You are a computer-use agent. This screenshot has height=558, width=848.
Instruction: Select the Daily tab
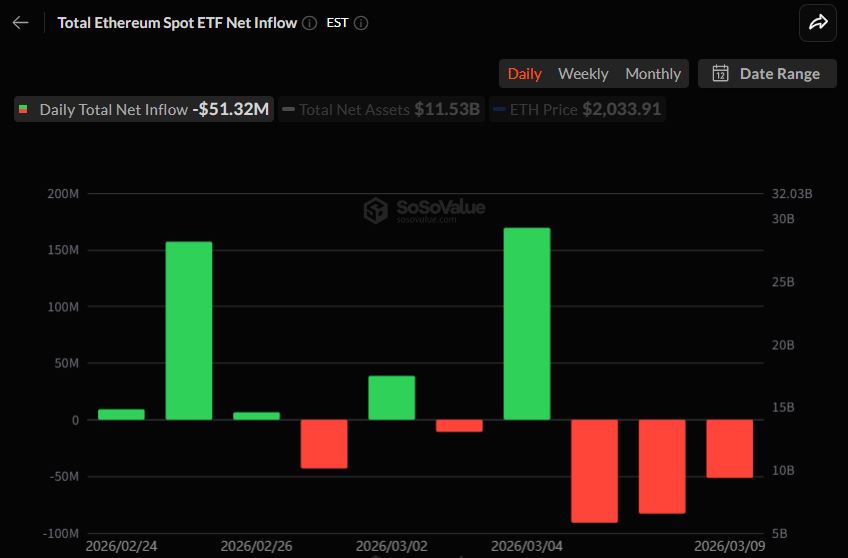[x=524, y=73]
